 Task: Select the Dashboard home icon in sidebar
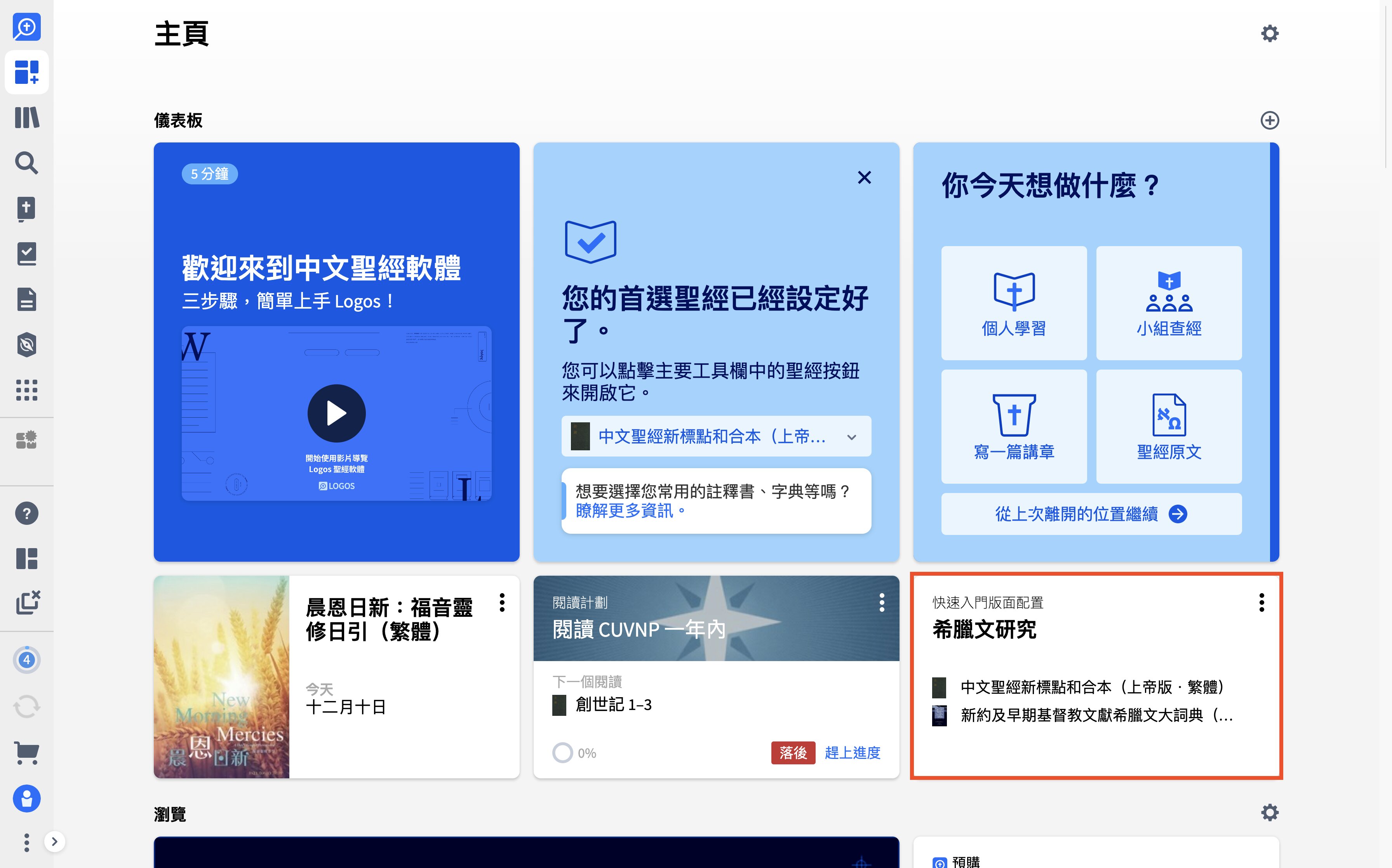26,72
